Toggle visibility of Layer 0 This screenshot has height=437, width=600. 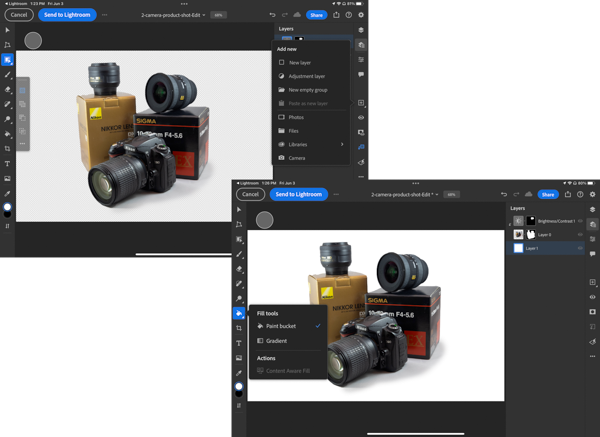pyautogui.click(x=580, y=235)
